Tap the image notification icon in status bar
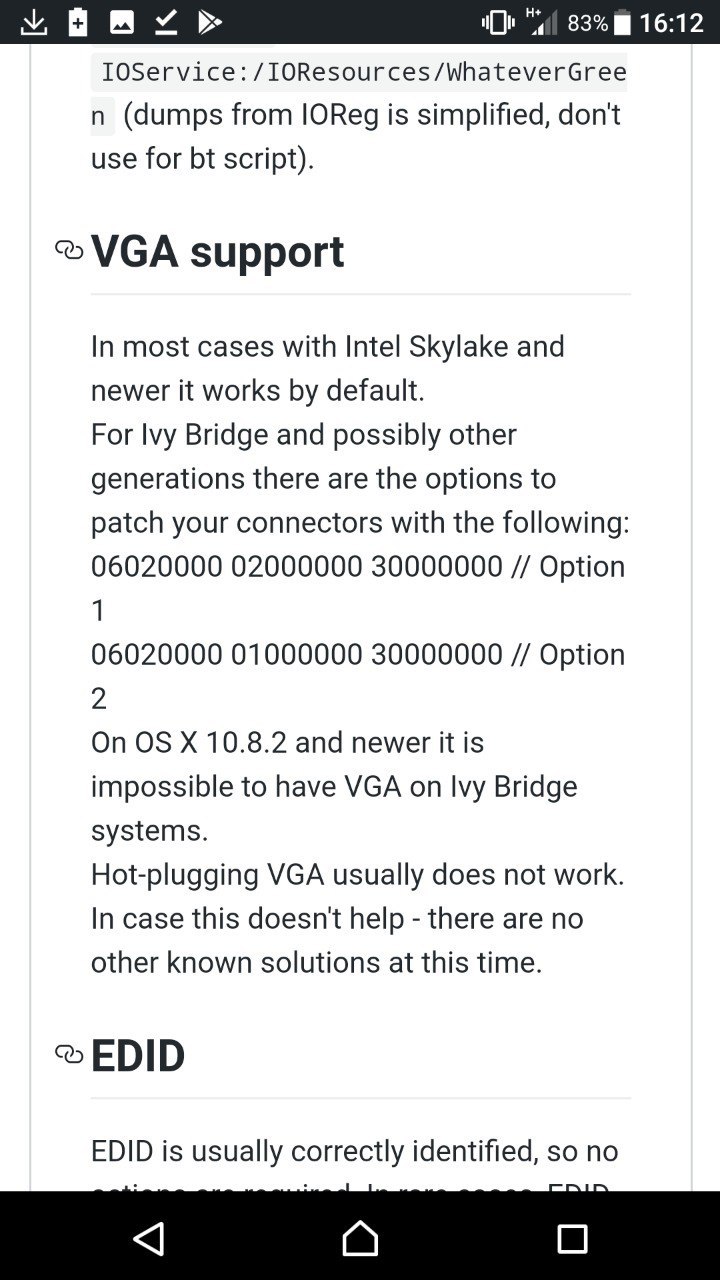This screenshot has width=720, height=1280. coord(122,22)
